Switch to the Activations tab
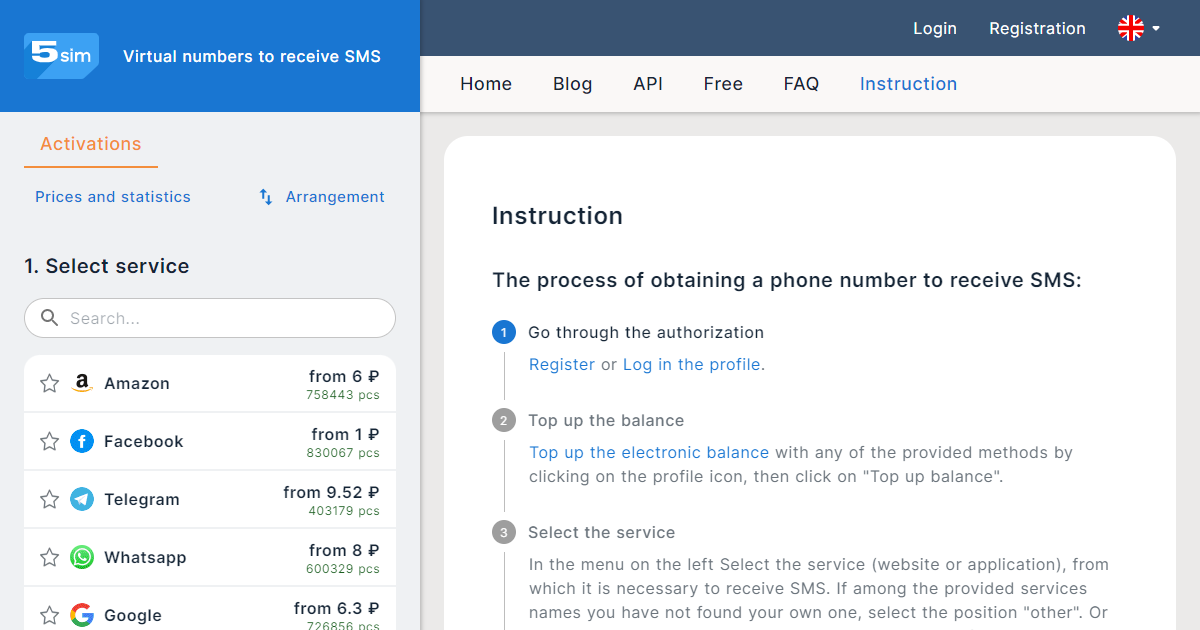The height and width of the screenshot is (630, 1200). pos(91,144)
